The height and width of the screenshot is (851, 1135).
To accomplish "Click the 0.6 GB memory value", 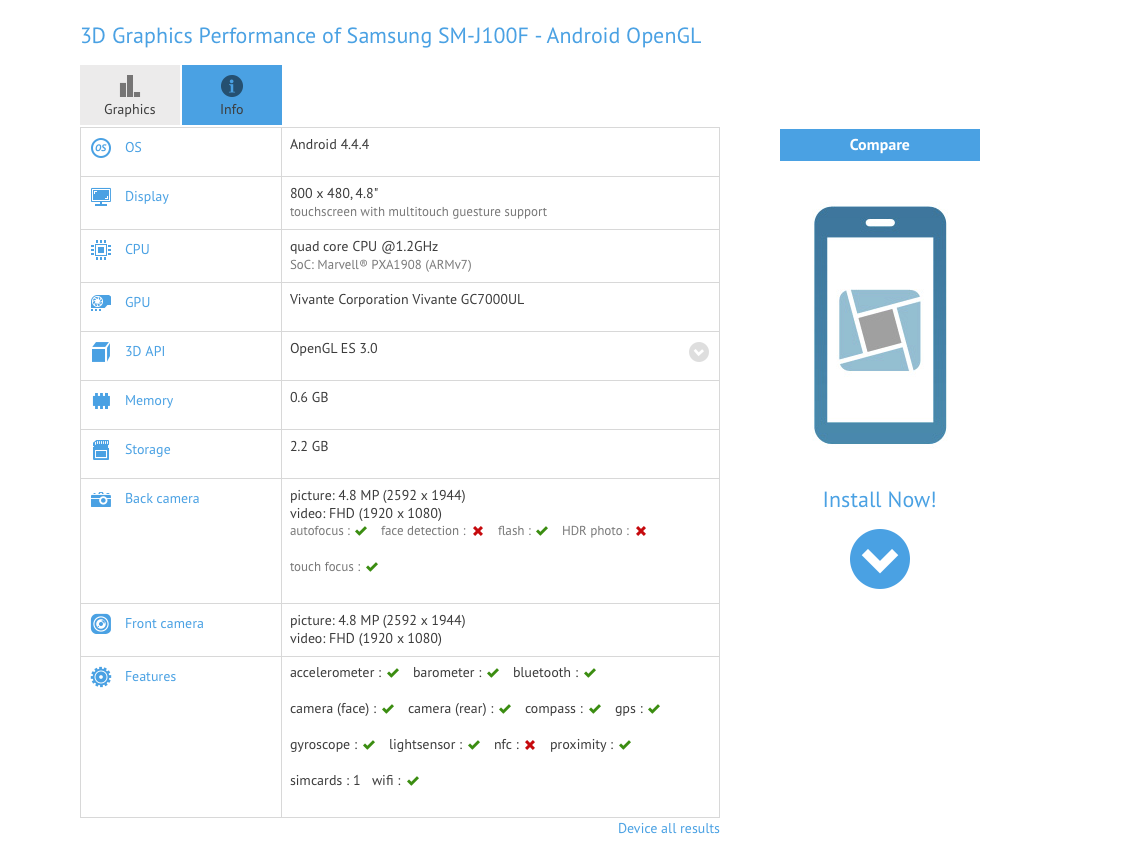I will tap(309, 397).
